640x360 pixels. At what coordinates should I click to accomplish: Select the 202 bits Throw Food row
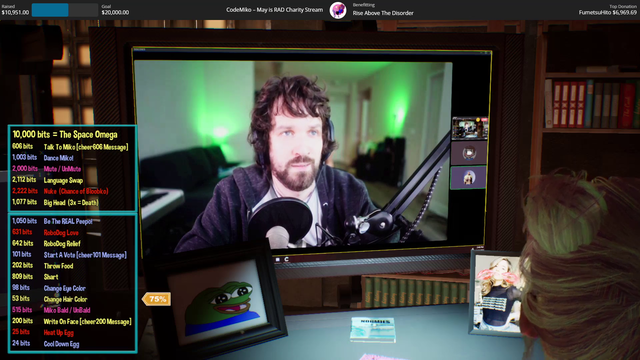pos(43,266)
